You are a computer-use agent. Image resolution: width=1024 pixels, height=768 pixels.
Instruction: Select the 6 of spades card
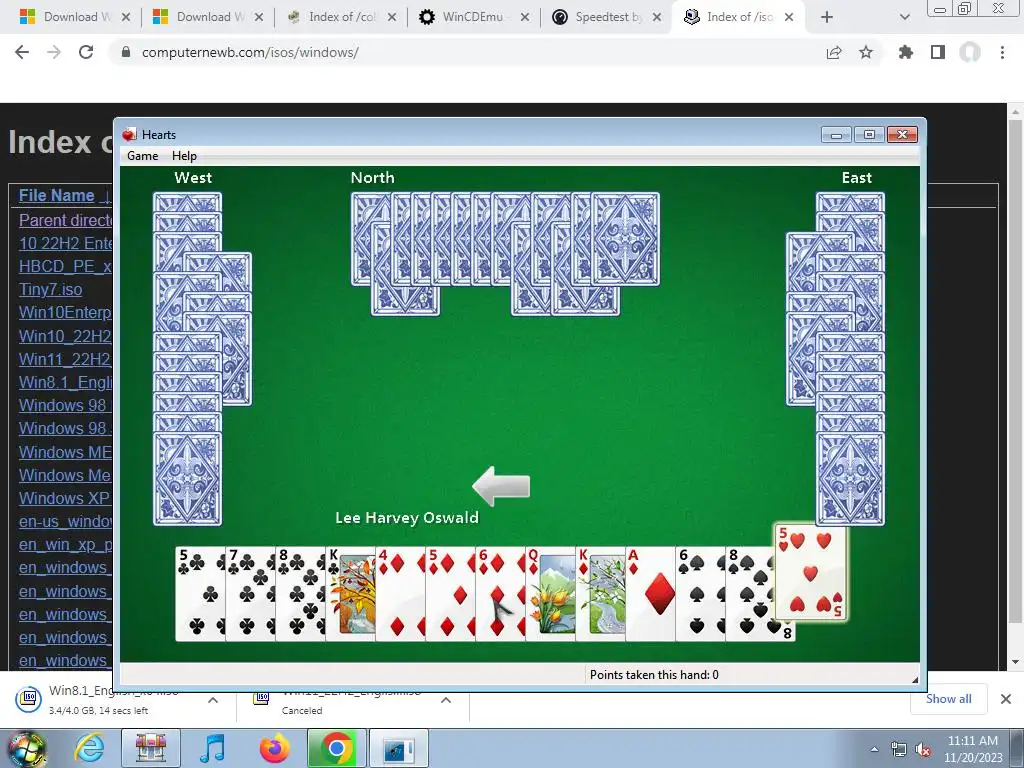click(x=700, y=594)
